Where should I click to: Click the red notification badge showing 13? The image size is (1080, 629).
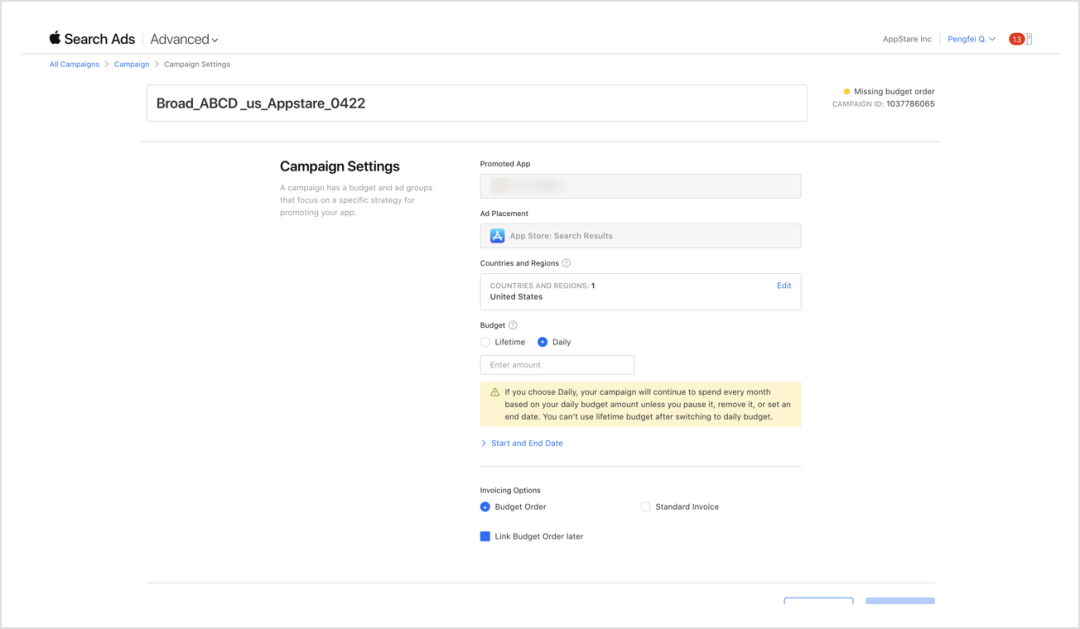pos(1016,39)
